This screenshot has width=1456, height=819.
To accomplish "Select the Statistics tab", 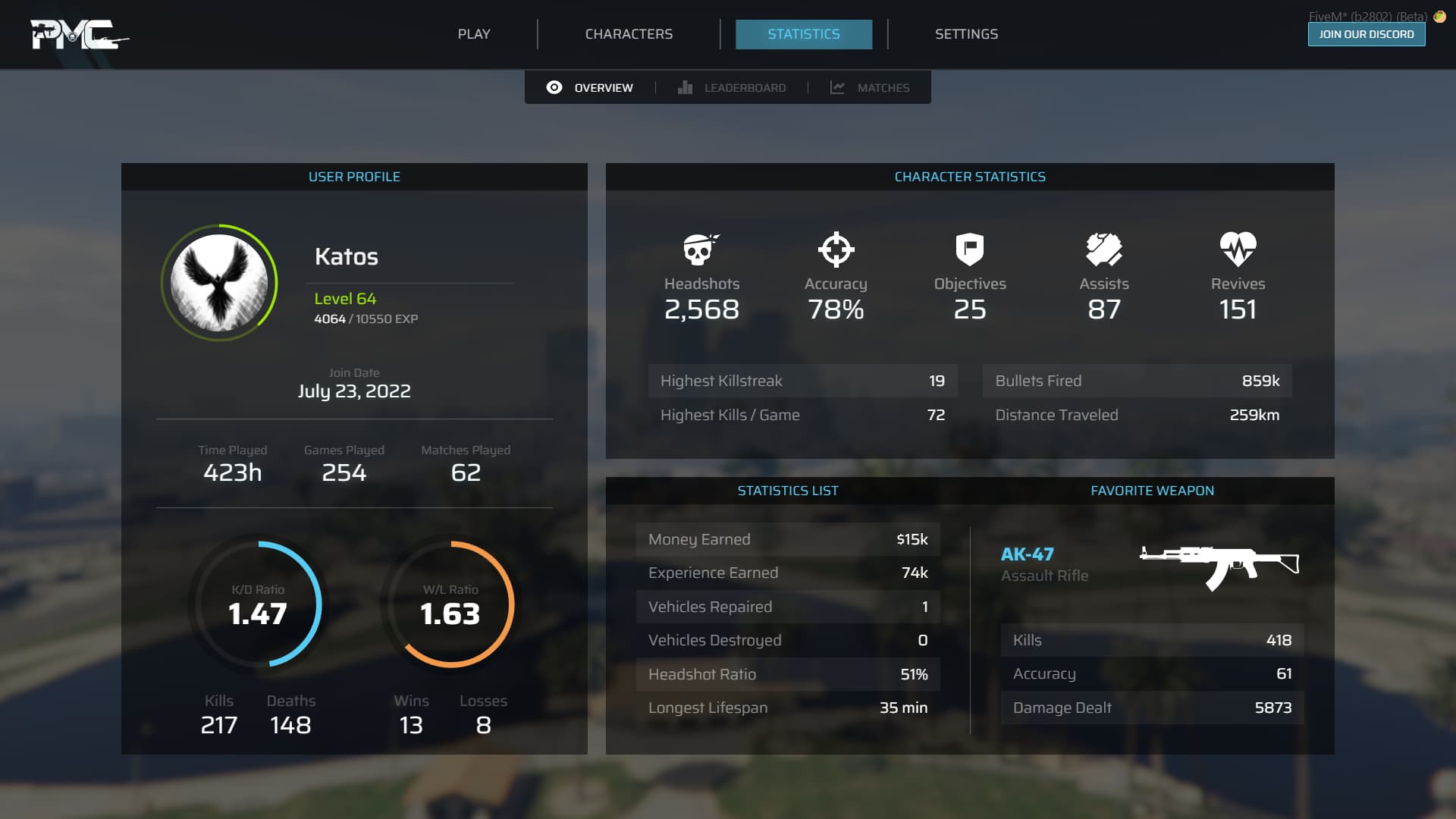I will pyautogui.click(x=803, y=34).
